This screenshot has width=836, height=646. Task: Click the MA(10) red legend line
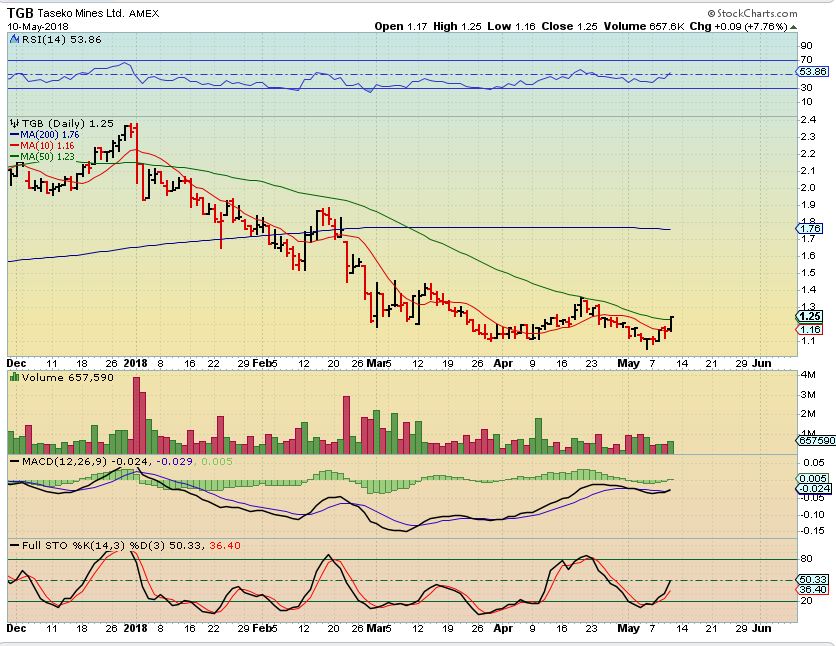click(x=14, y=146)
